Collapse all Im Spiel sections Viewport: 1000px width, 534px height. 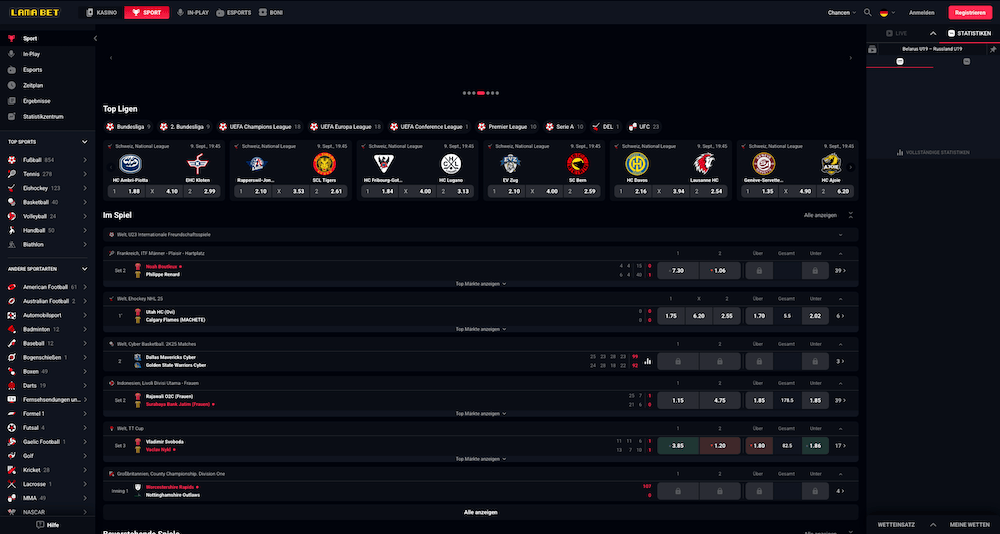851,215
